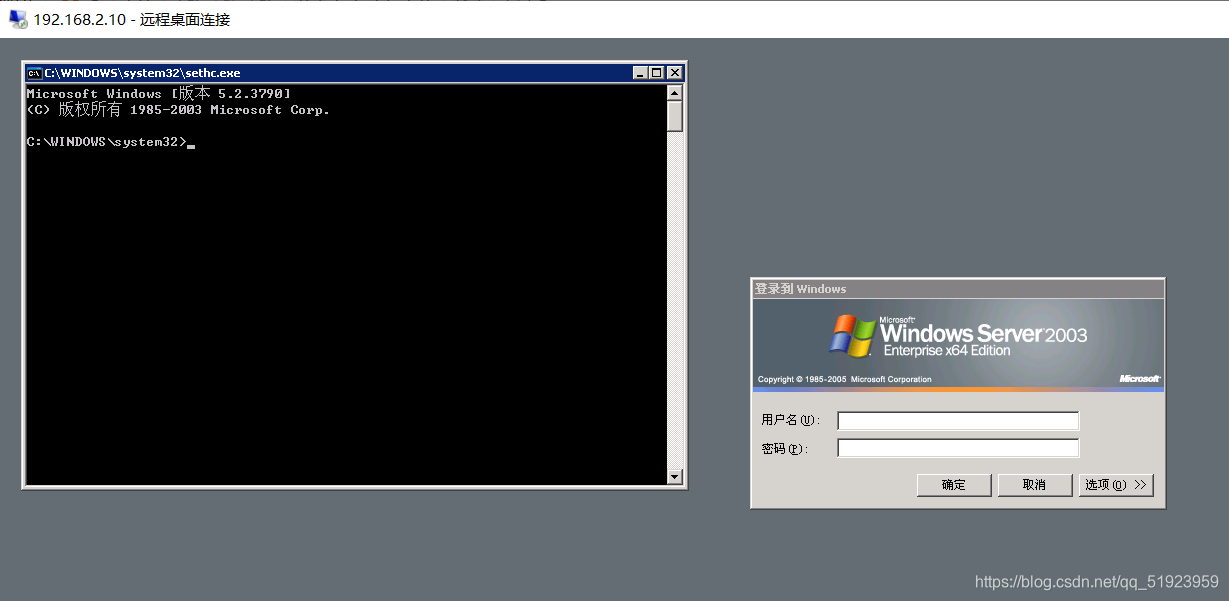This screenshot has height=601, width=1229.
Task: Click the sethc.exe console title bar text
Action: [x=142, y=73]
